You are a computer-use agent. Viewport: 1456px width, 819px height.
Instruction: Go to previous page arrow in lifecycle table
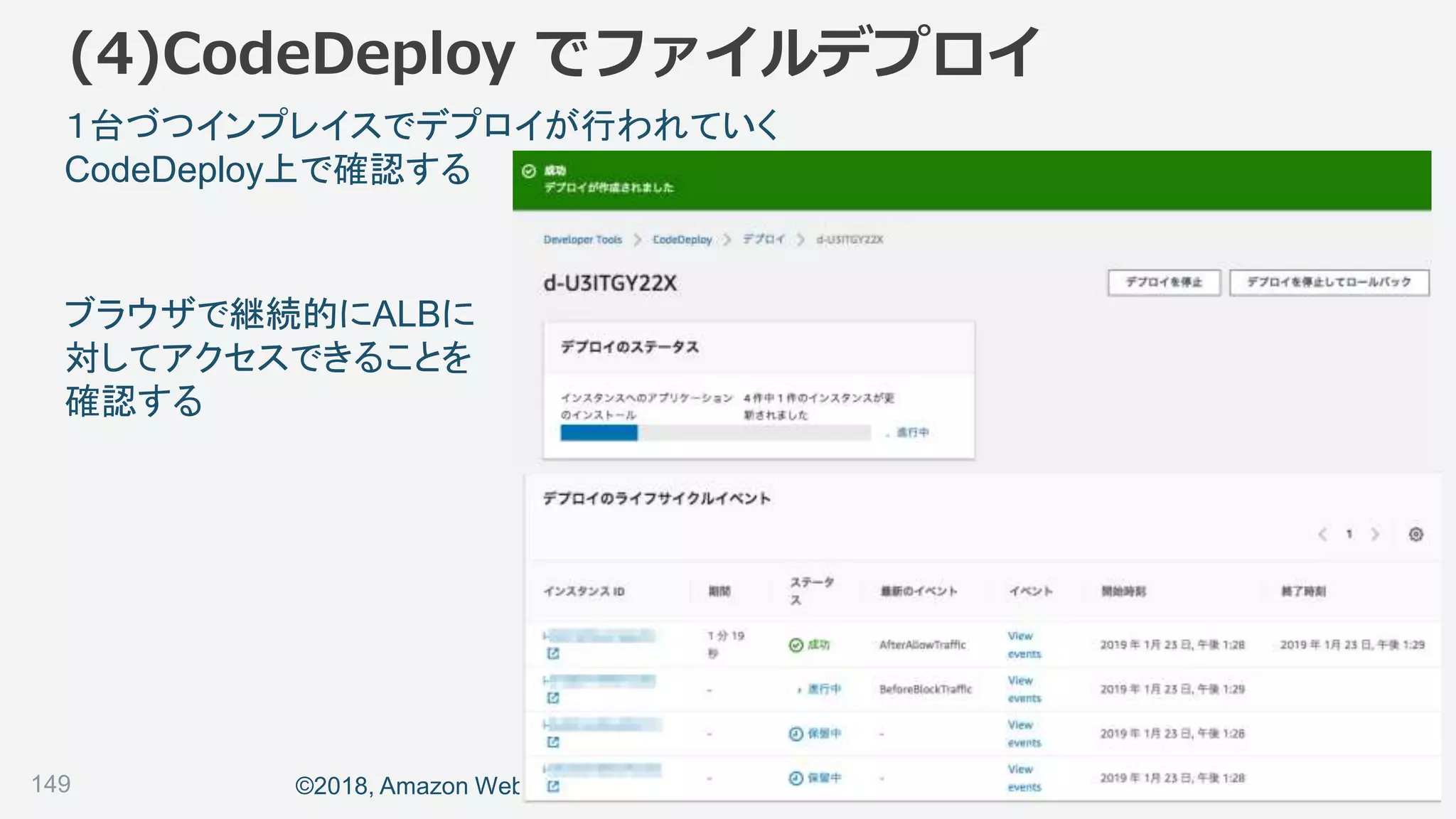pos(1322,534)
